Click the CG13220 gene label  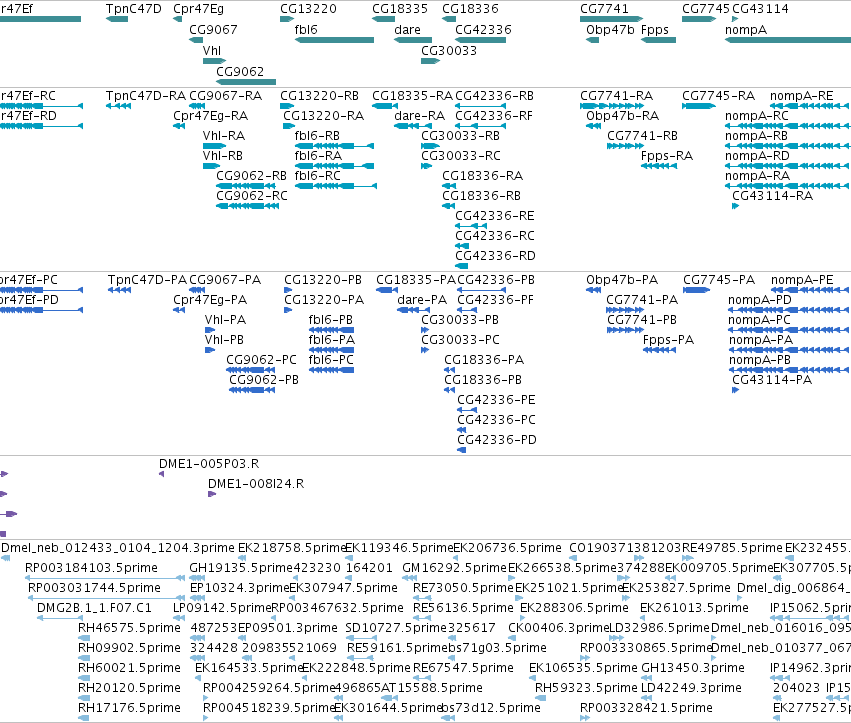tap(308, 9)
